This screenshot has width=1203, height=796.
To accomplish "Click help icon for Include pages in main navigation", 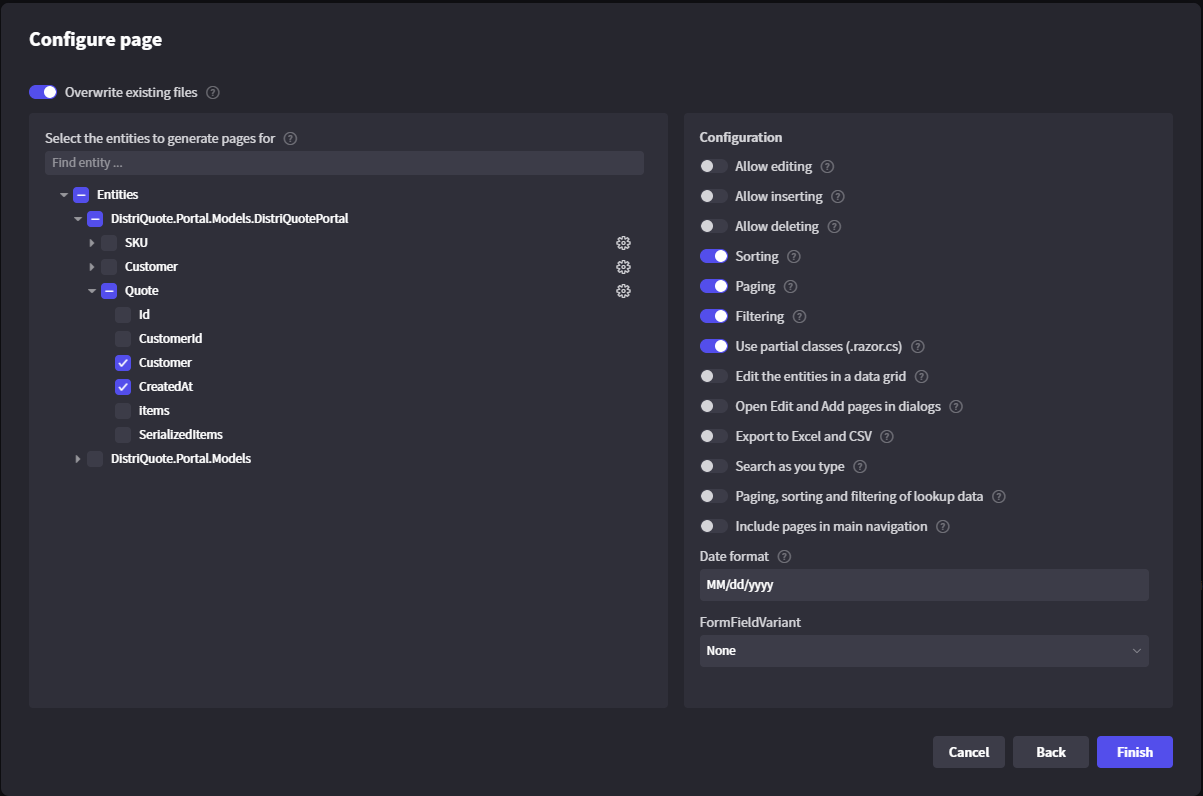I will [x=942, y=527].
